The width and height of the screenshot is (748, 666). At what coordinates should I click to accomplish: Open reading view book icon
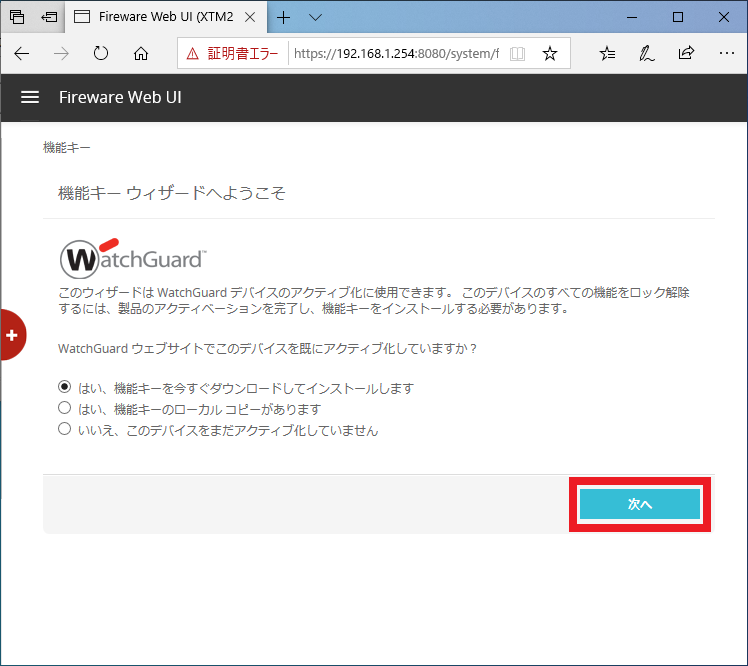517,53
